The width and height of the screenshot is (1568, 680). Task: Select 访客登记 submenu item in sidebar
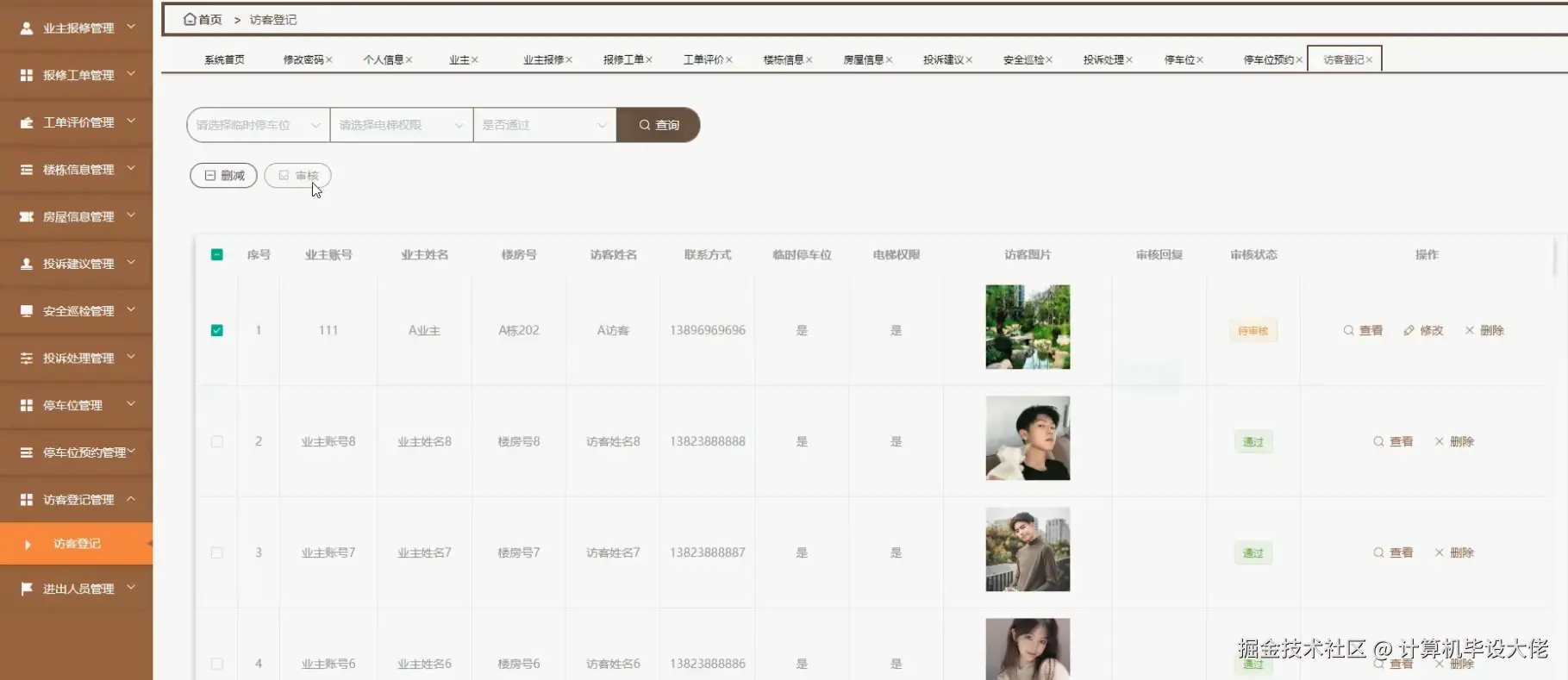tap(77, 544)
